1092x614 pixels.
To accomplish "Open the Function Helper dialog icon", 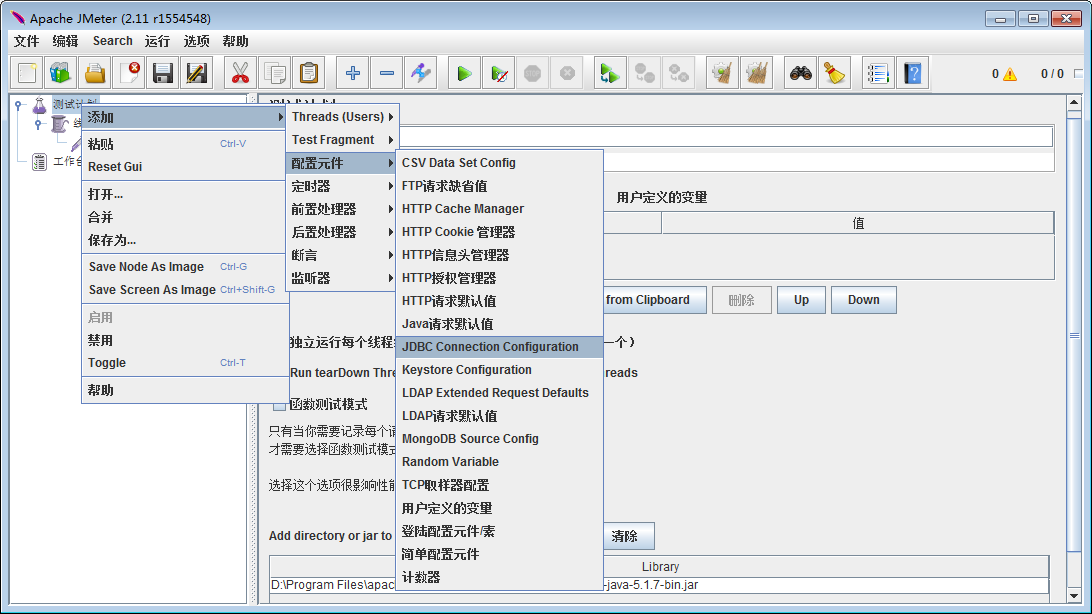I will (878, 73).
